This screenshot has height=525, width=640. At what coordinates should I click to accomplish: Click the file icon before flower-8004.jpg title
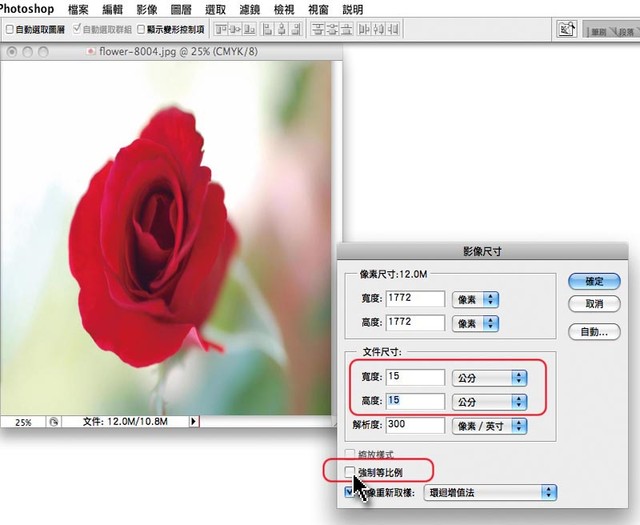[x=91, y=51]
